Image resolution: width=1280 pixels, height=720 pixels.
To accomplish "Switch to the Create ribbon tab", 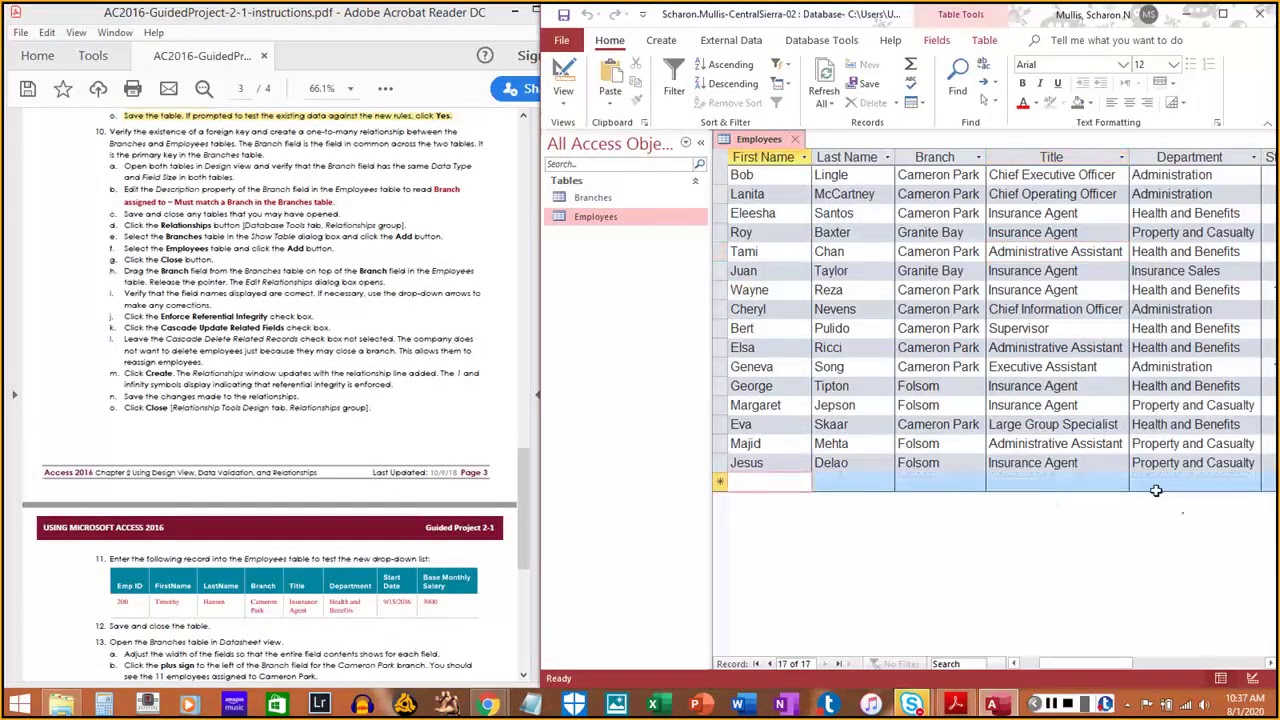I will (661, 40).
